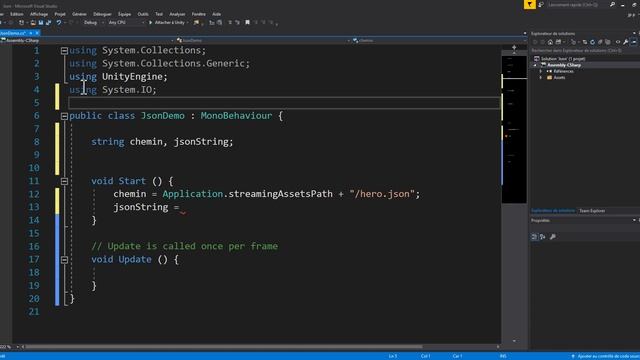Click the Alphabetical sort icon in Properties panel

pos(542,237)
